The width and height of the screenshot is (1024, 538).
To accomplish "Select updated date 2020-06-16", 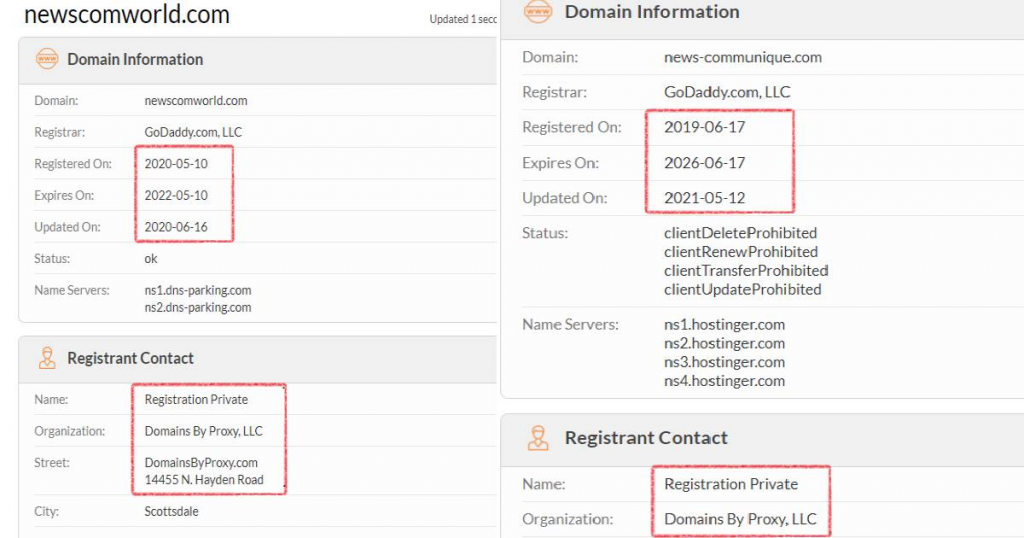I will coord(176,227).
